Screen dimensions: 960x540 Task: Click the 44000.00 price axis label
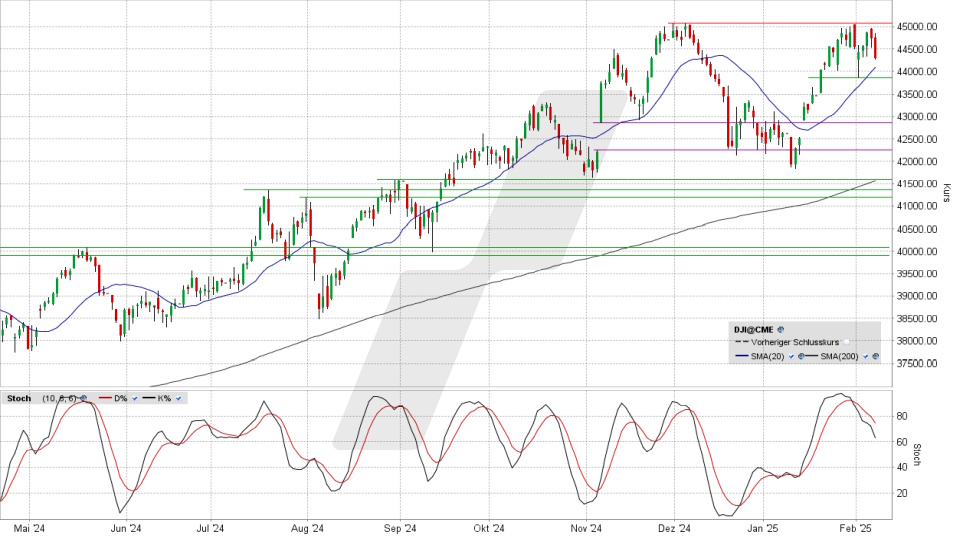(917, 72)
